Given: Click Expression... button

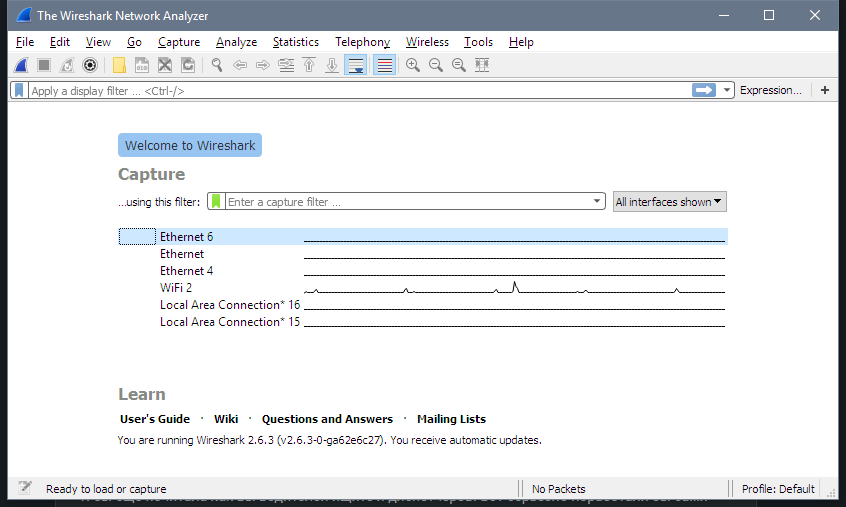Looking at the screenshot, I should [x=770, y=90].
